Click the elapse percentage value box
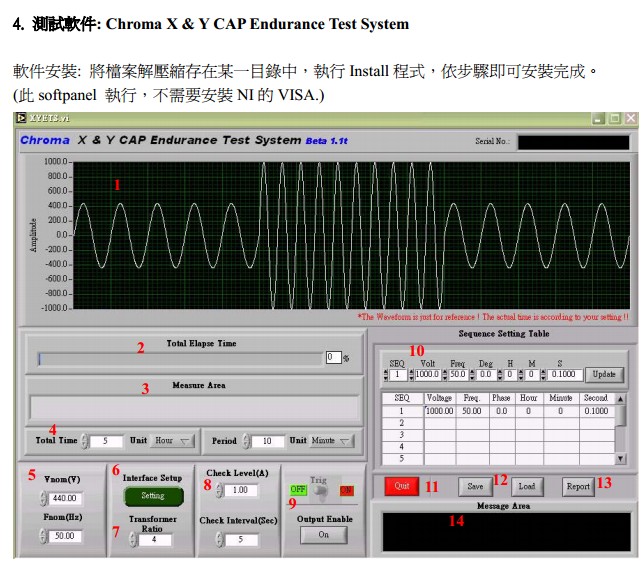 click(x=333, y=357)
